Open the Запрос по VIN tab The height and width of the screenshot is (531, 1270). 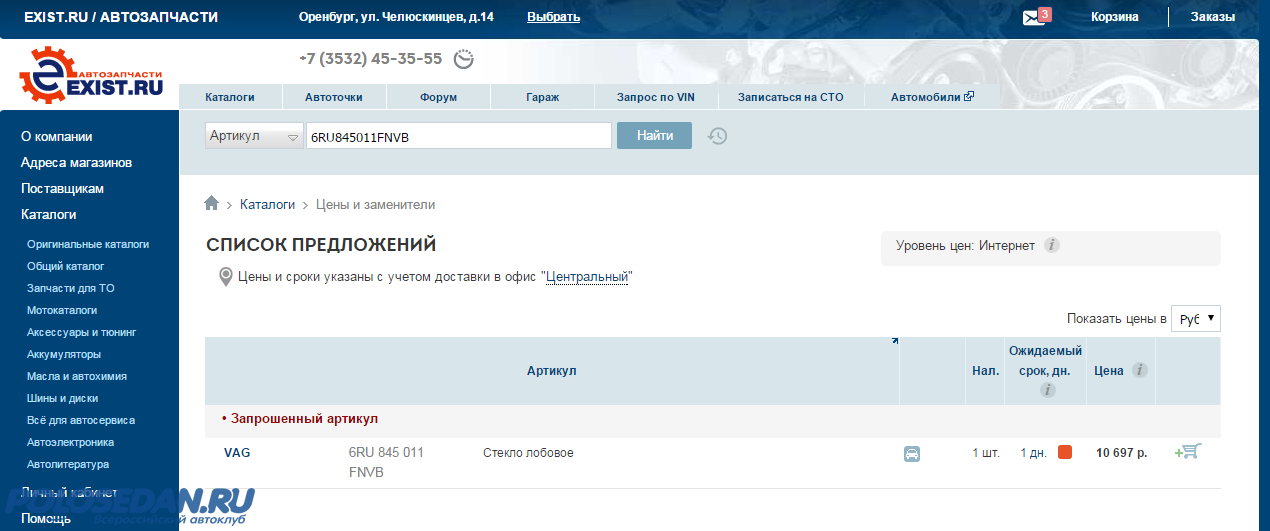click(655, 97)
